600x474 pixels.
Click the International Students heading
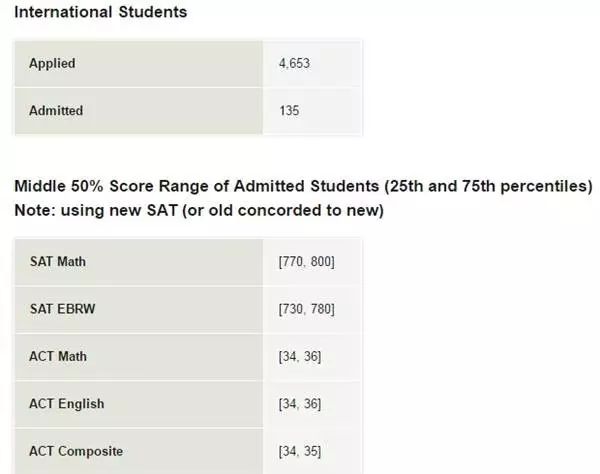click(x=101, y=12)
